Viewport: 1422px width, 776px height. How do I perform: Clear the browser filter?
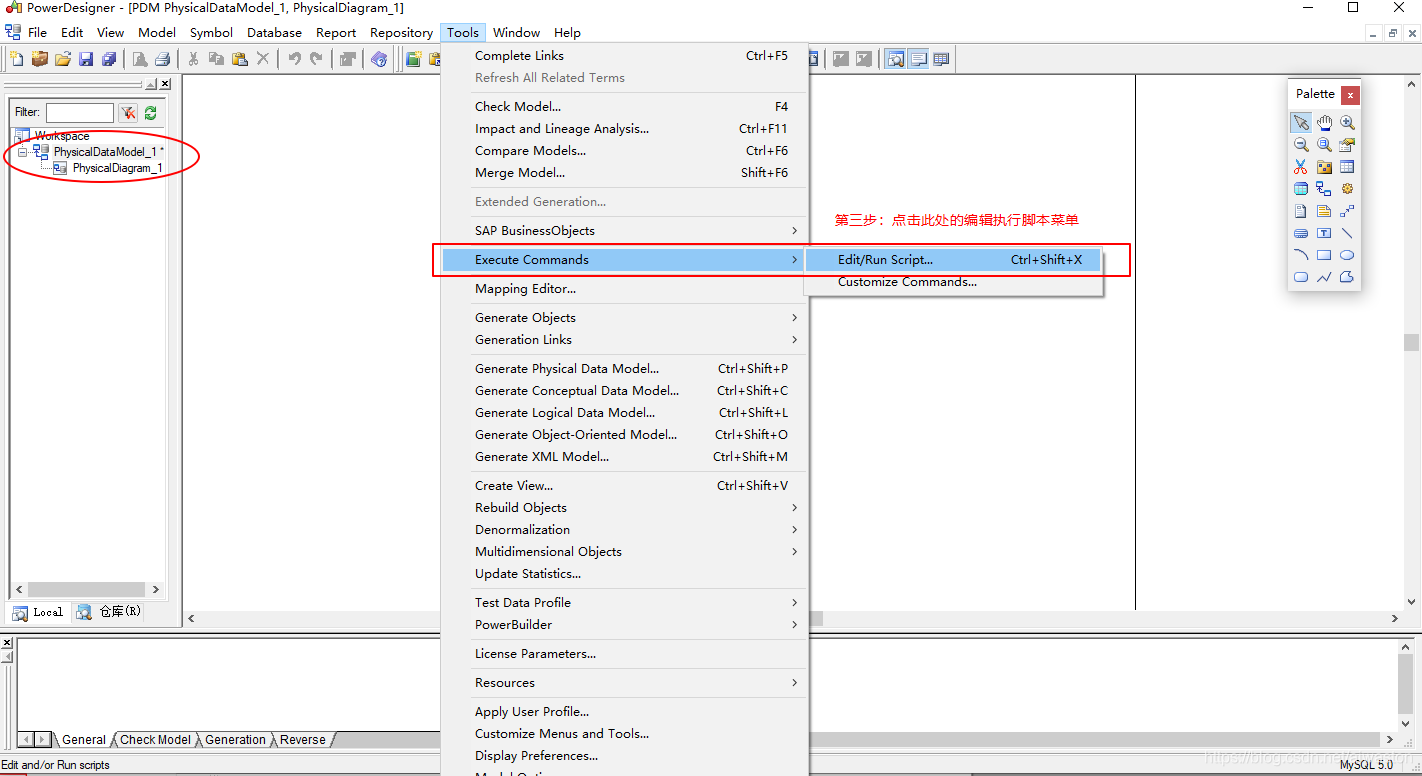point(128,113)
